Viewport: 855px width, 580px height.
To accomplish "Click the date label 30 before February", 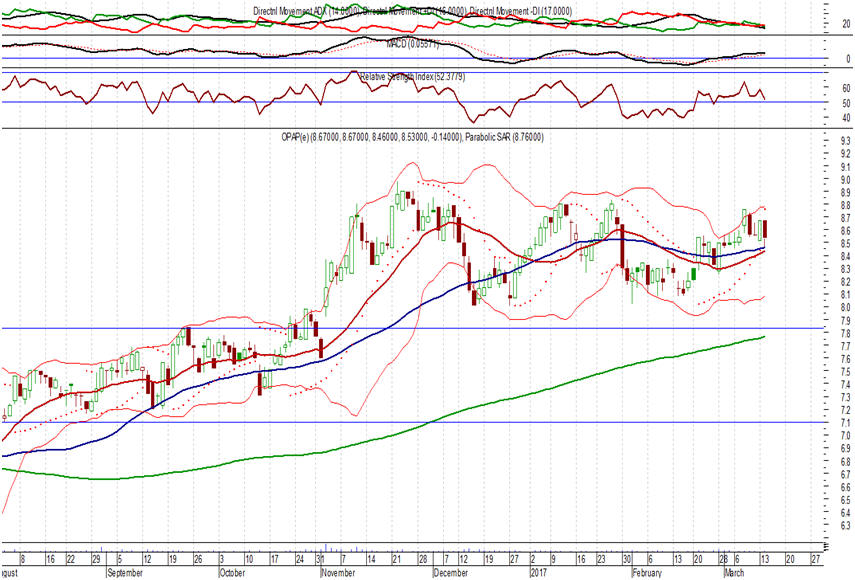I will [627, 560].
